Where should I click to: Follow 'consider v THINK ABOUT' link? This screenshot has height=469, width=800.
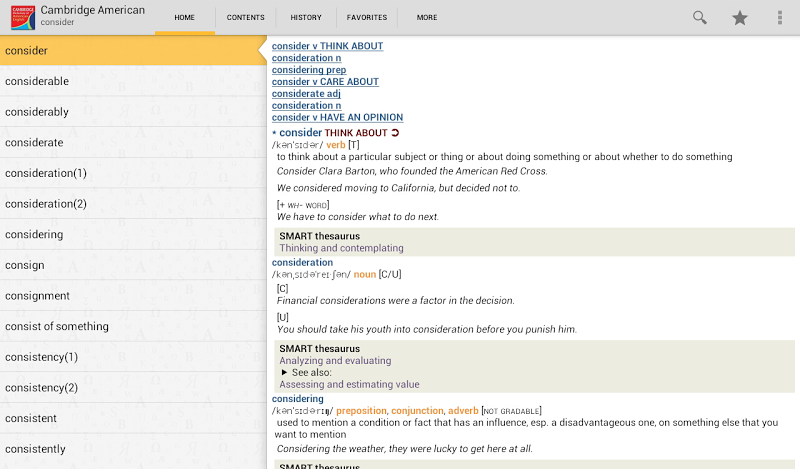pyautogui.click(x=327, y=46)
